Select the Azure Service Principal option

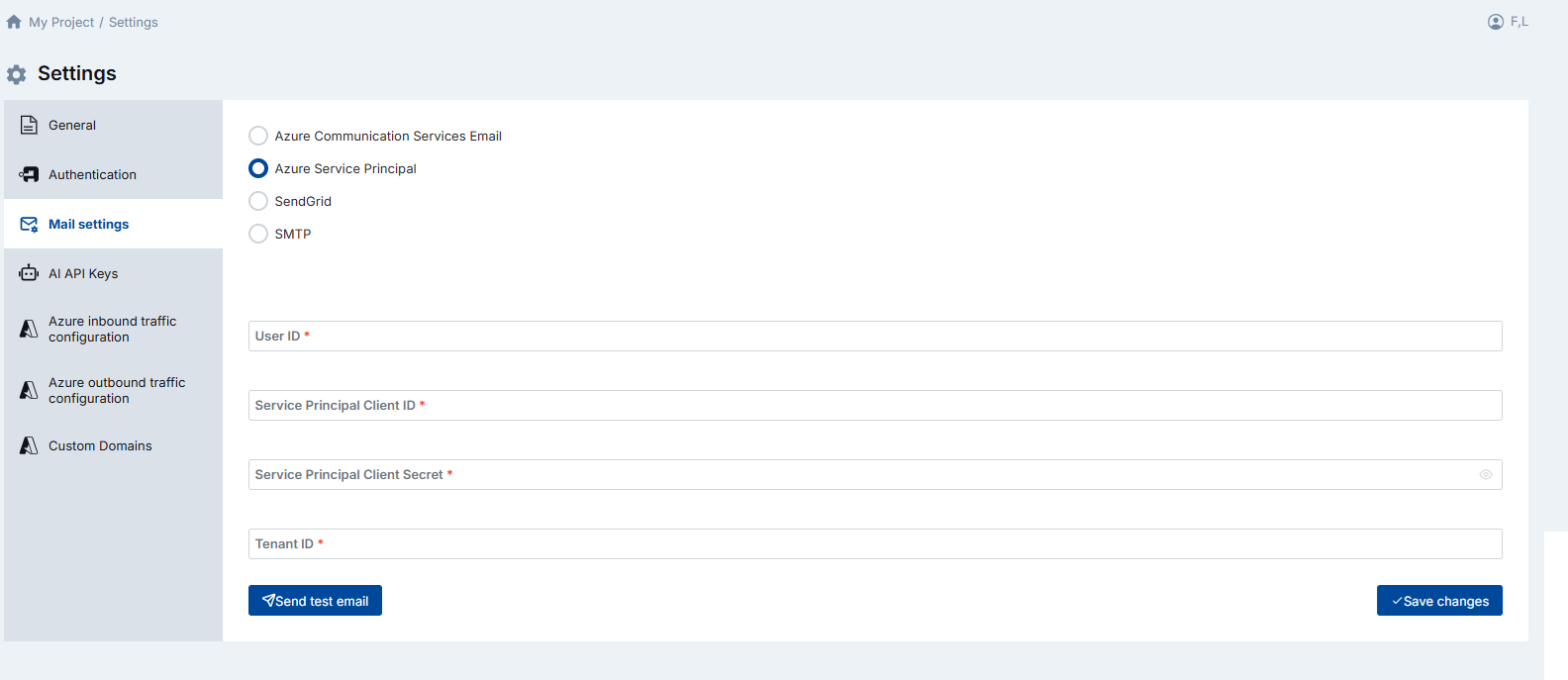coord(258,168)
